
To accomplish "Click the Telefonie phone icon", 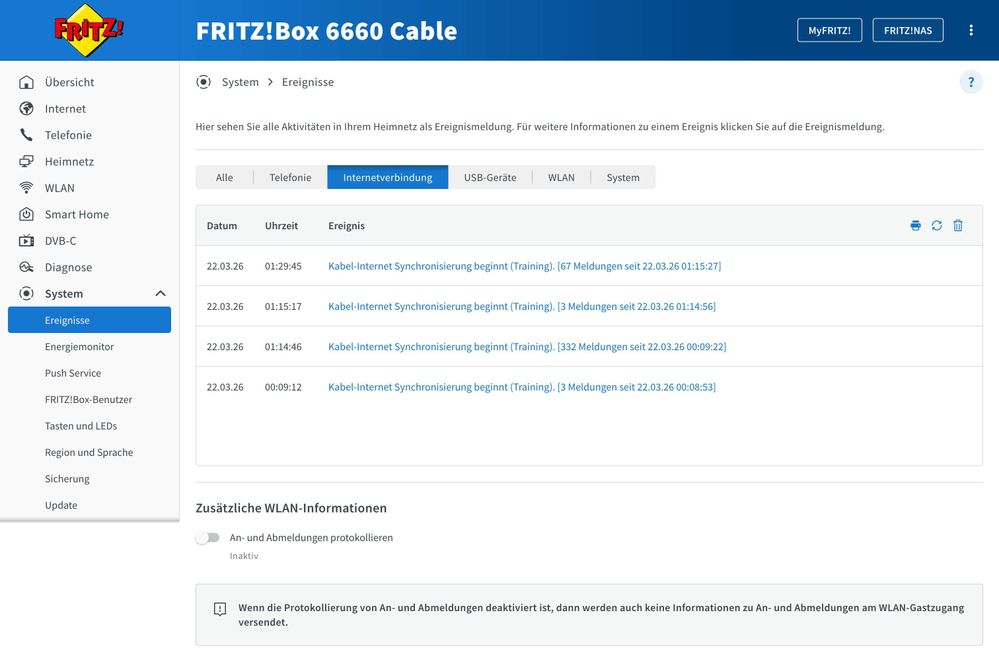I will [x=26, y=135].
